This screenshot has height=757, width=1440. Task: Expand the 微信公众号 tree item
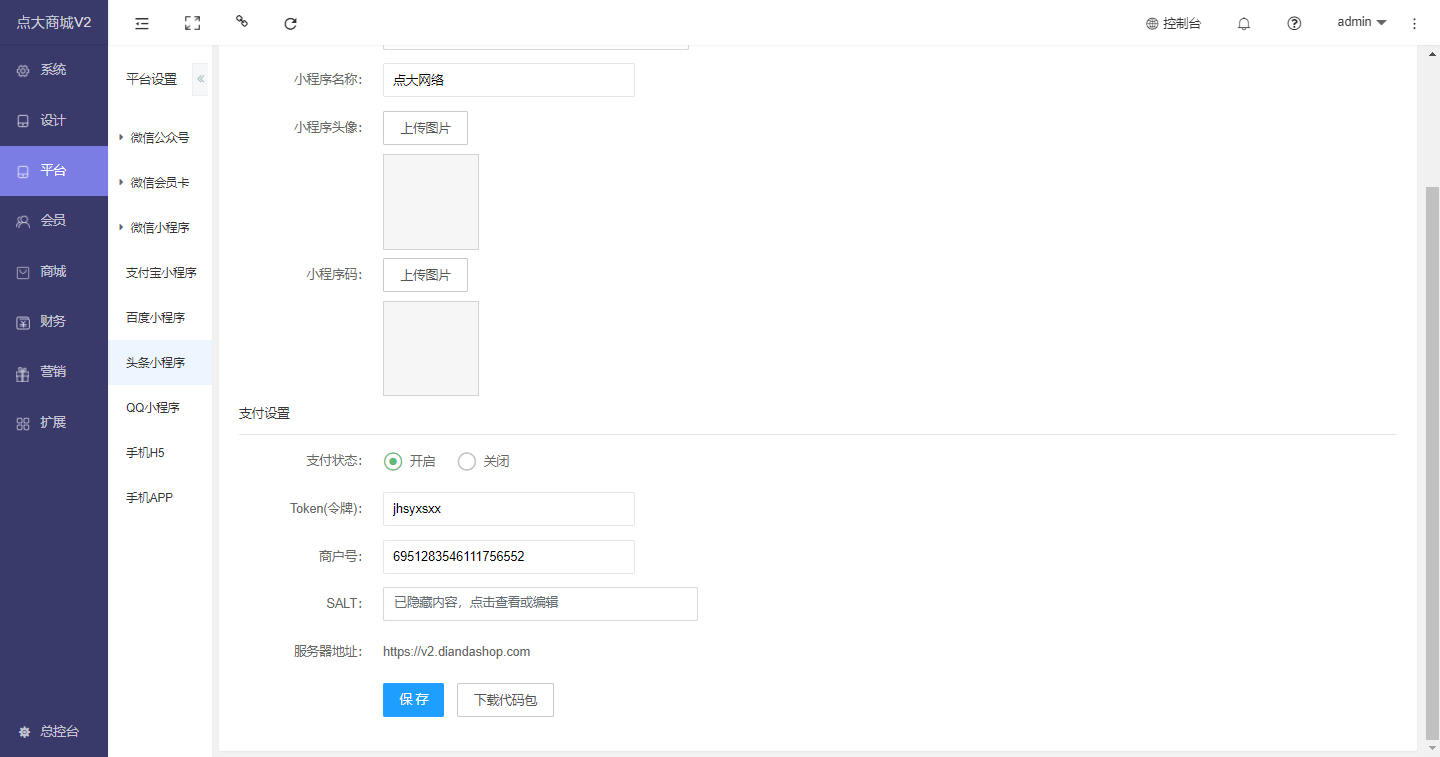pos(121,137)
